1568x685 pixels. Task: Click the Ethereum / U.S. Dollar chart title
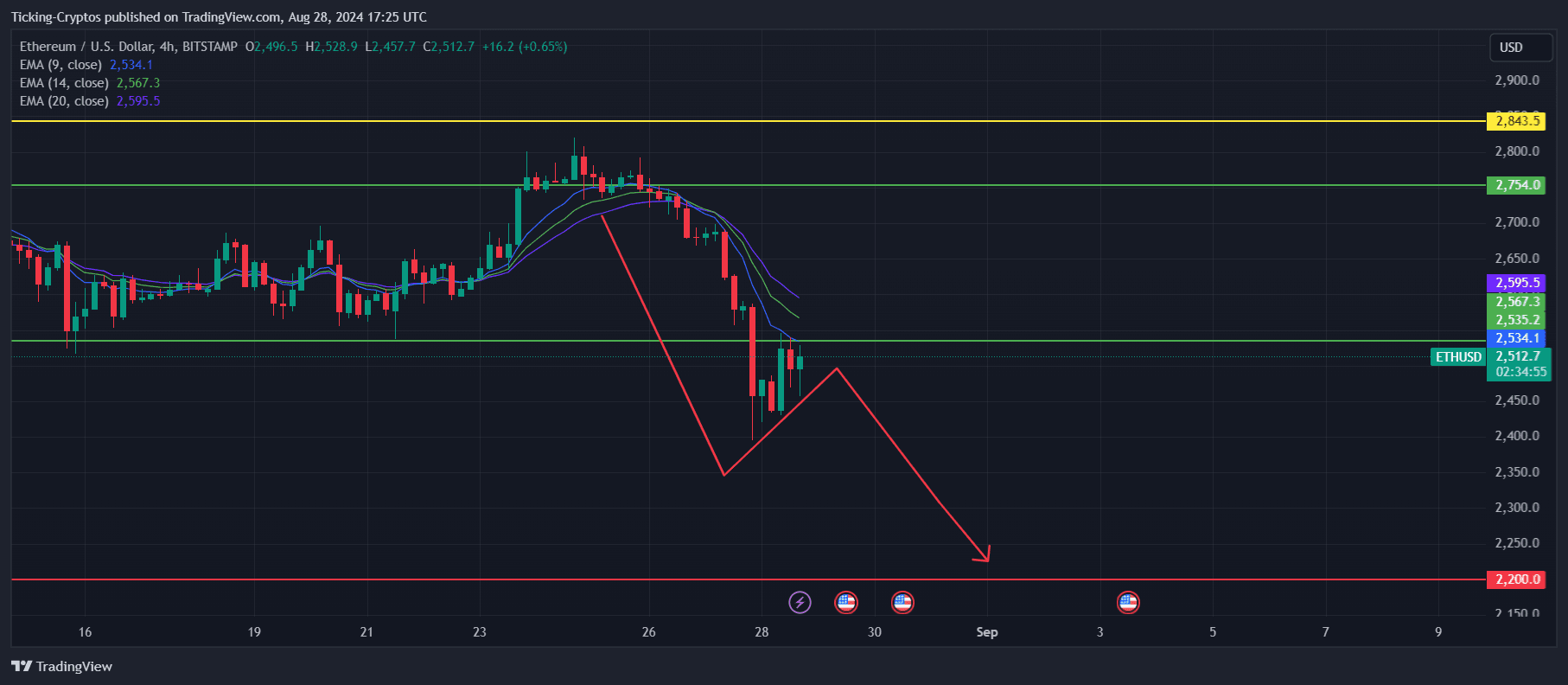click(x=129, y=47)
